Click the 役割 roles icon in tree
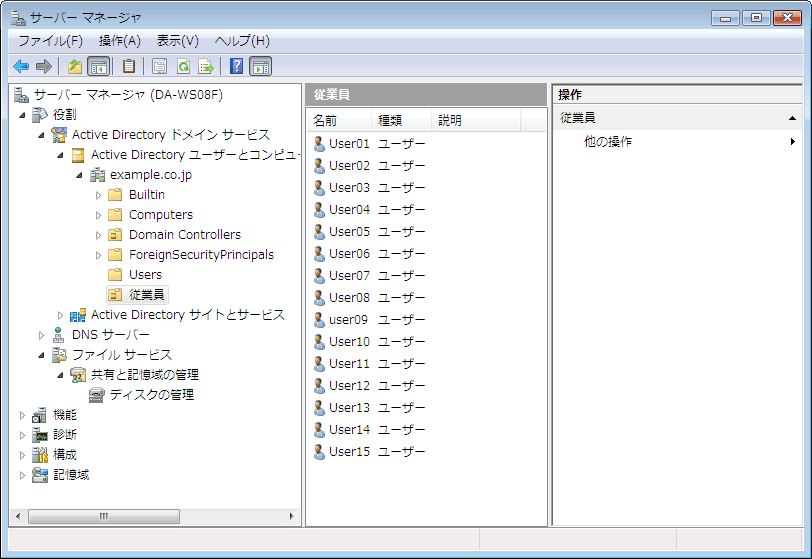Viewport: 812px width, 559px height. pos(40,114)
